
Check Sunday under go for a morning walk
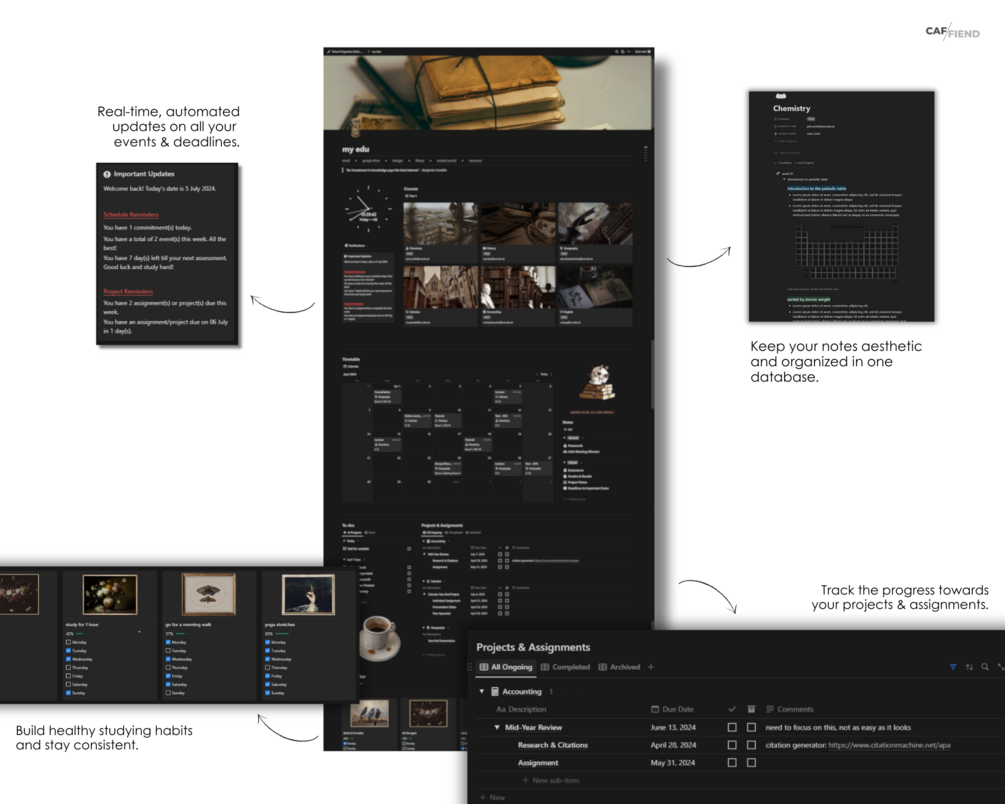click(x=169, y=692)
